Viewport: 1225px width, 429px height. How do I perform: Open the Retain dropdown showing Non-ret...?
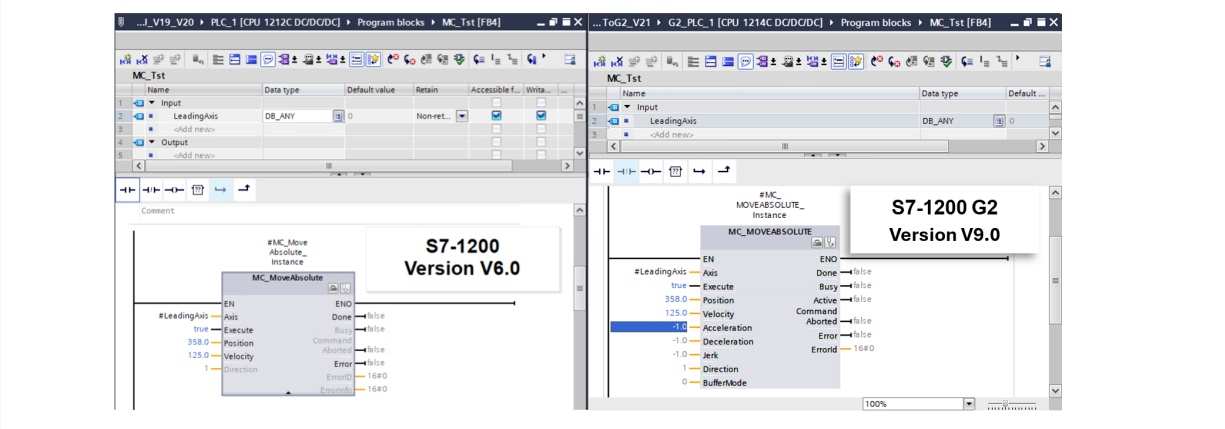tap(462, 116)
